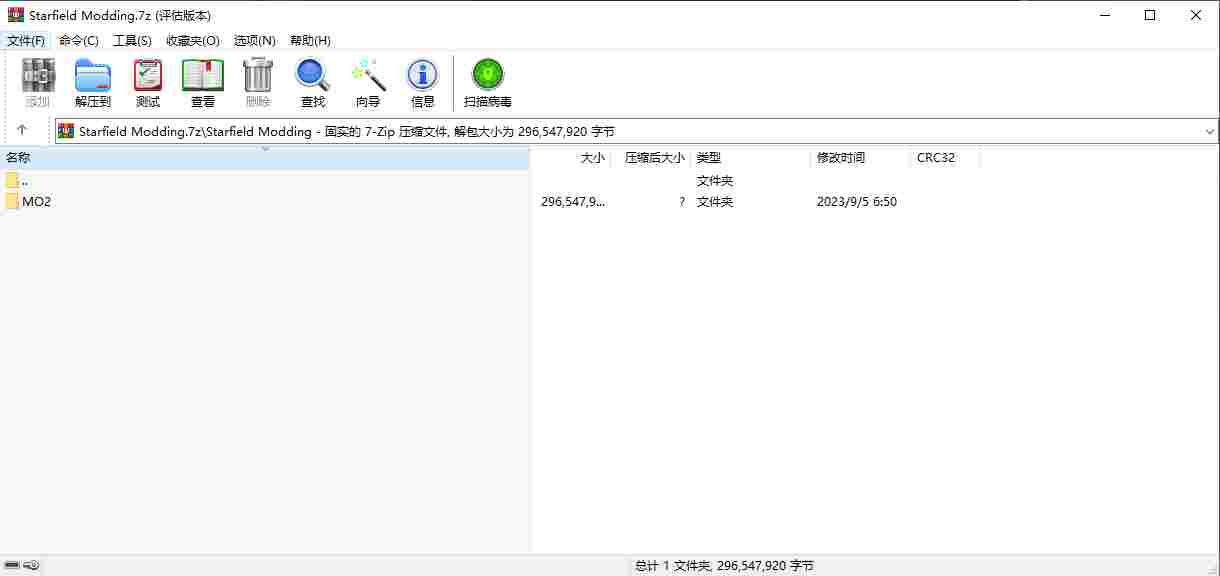The width and height of the screenshot is (1220, 576).
Task: Click the key icon in status bar
Action: [x=31, y=566]
